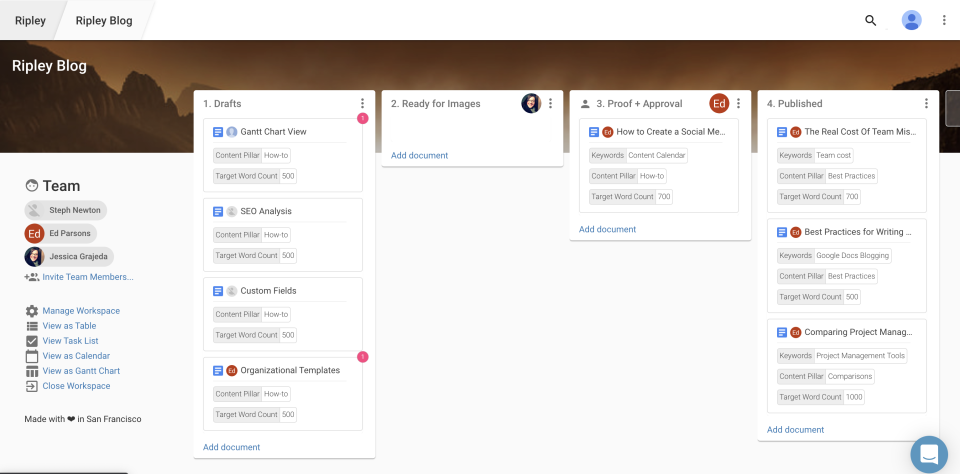The height and width of the screenshot is (474, 960).
Task: Select the Ripley Blog breadcrumb tab
Action: click(x=105, y=20)
